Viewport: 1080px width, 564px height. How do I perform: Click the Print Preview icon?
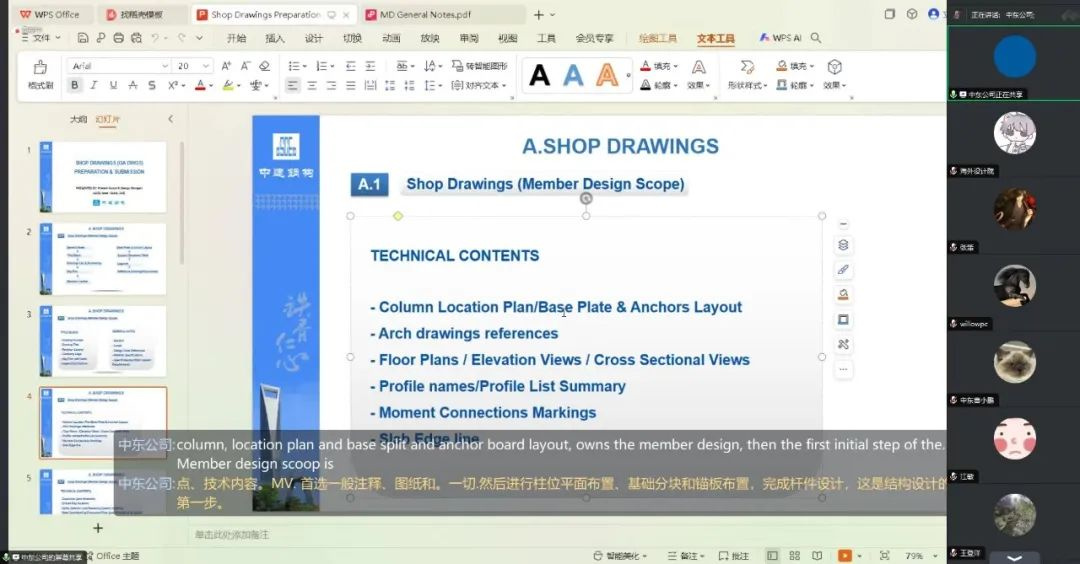tap(136, 38)
